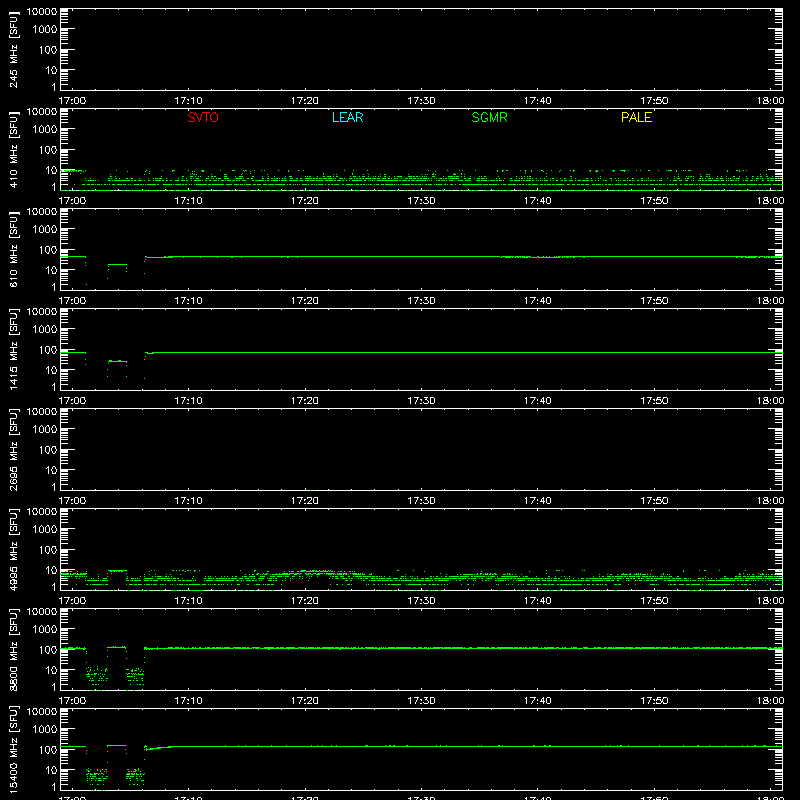Select the 4995 MHz [SFU] axis label
800x800 pixels.
click(14, 549)
